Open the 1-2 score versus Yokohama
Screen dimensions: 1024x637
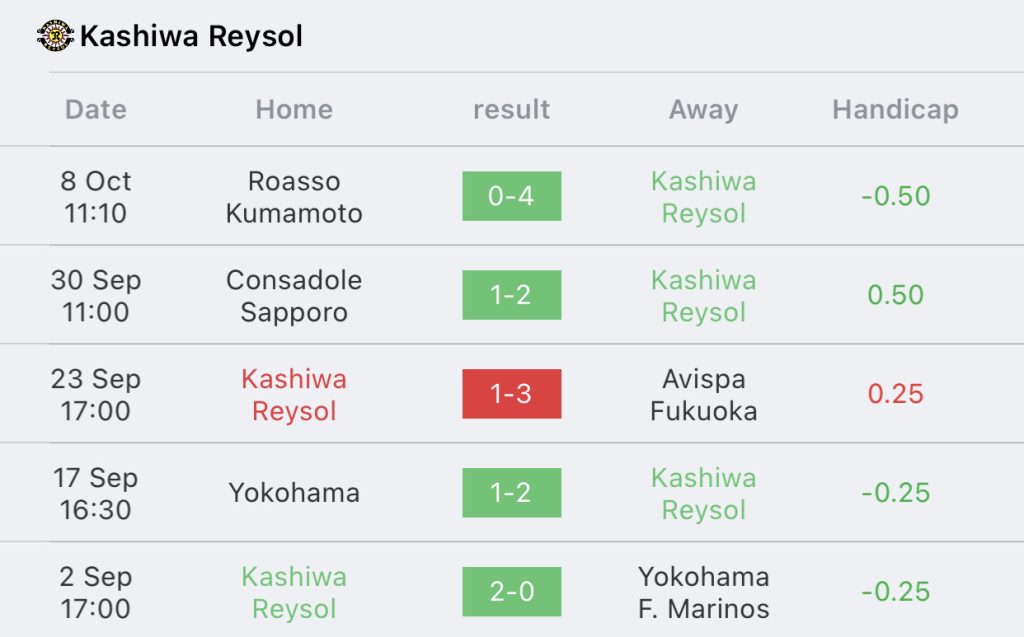[511, 493]
